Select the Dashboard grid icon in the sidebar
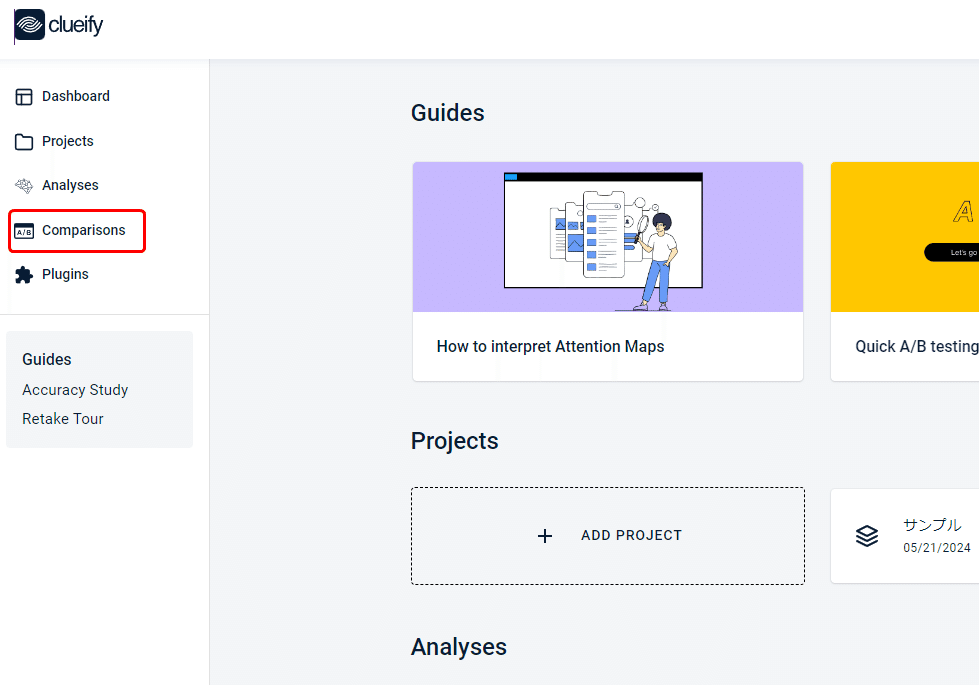This screenshot has height=685, width=979. coord(23,96)
